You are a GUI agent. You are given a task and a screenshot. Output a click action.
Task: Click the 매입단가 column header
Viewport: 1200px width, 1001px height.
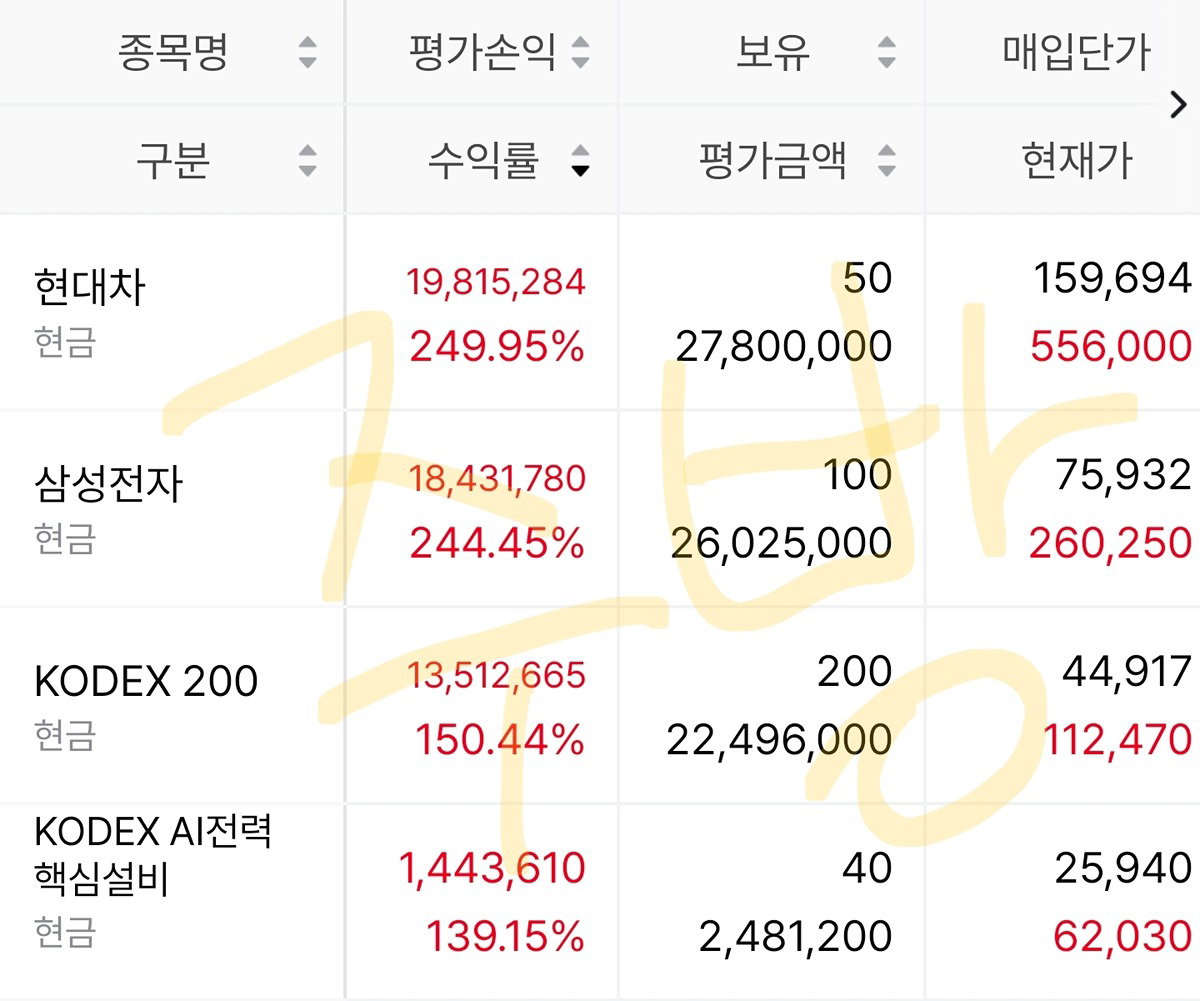pyautogui.click(x=1077, y=52)
